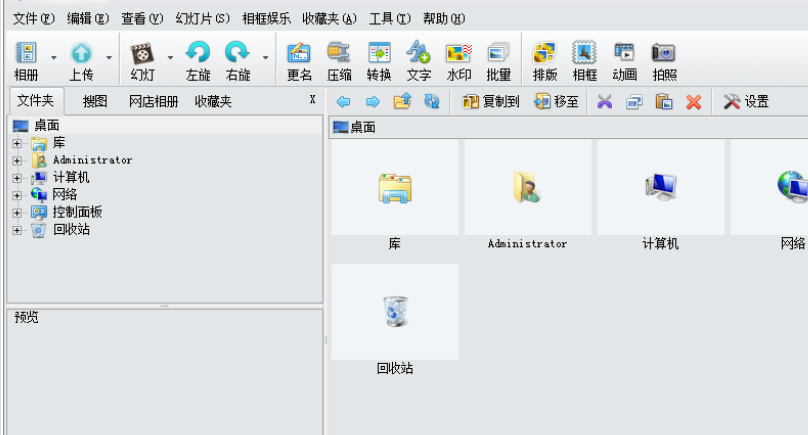The image size is (808, 435).
Task: Refresh the current folder view
Action: (x=432, y=102)
